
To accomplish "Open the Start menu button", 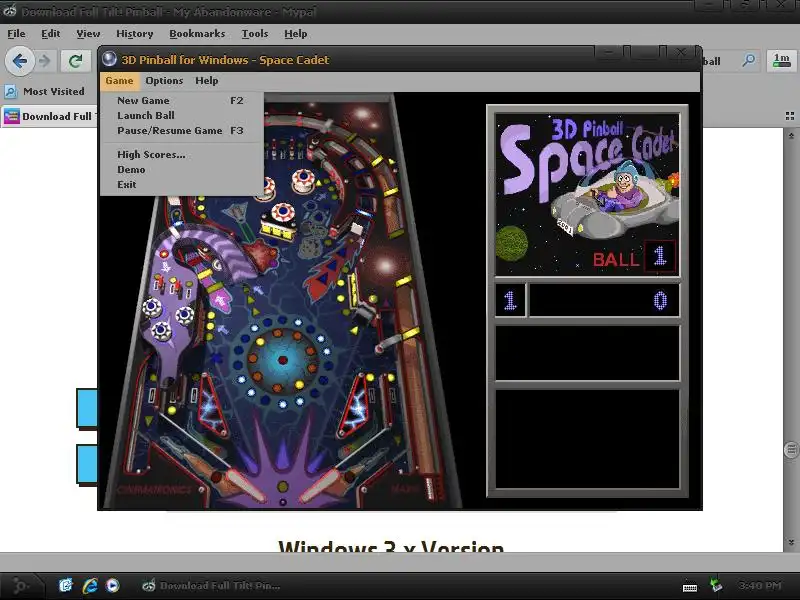I will (x=20, y=585).
